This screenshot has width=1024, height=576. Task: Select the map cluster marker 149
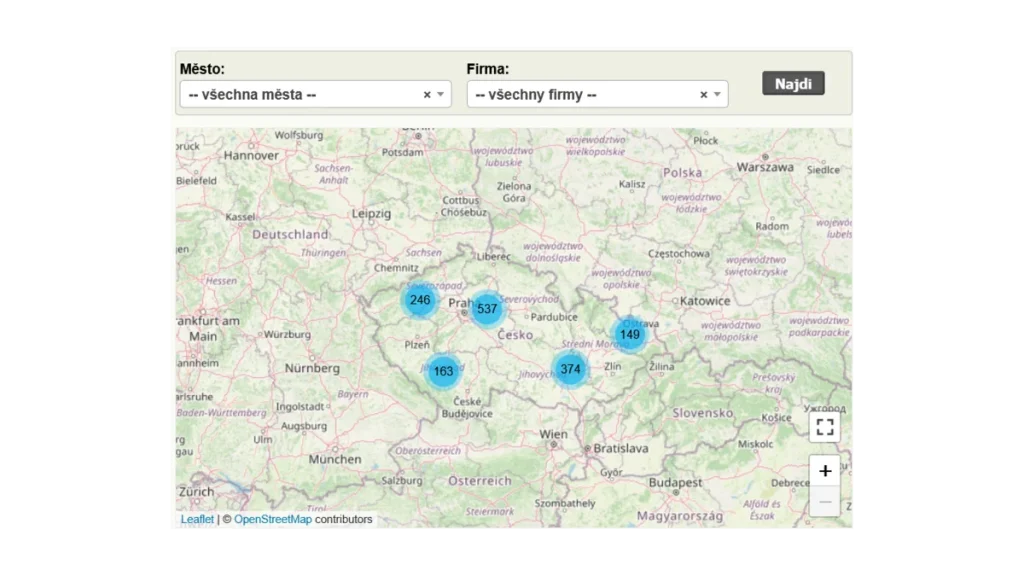pyautogui.click(x=630, y=335)
